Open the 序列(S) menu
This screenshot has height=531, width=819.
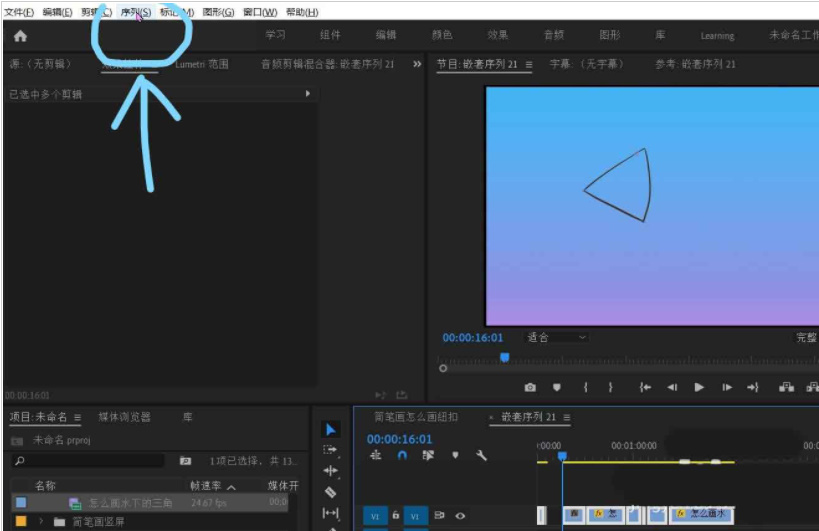point(135,12)
